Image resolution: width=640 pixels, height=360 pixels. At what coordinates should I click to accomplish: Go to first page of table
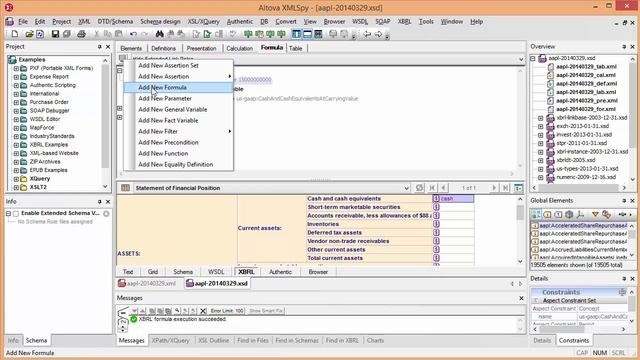[x=432, y=188]
